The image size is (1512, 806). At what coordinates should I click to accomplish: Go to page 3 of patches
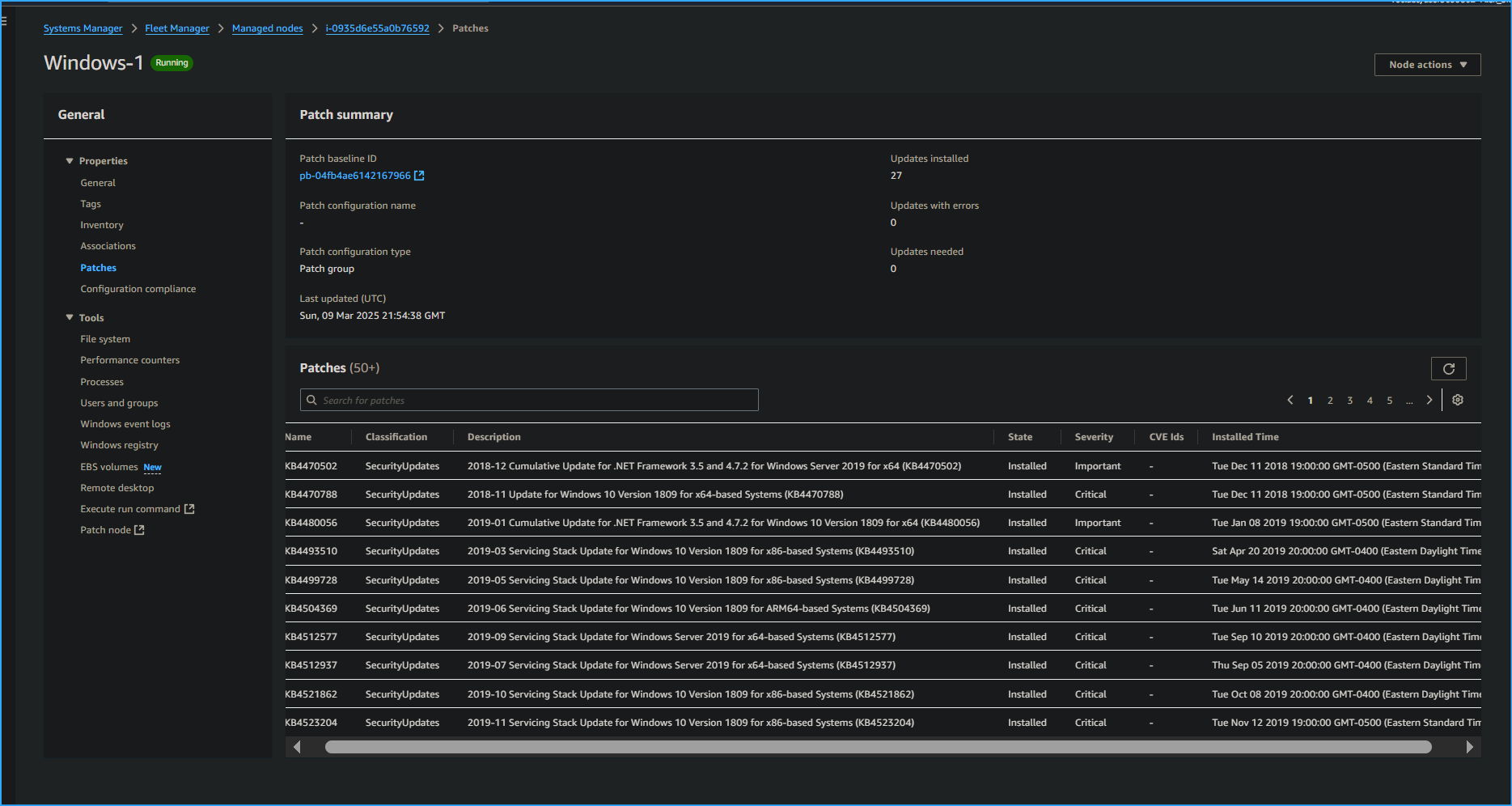tap(1349, 400)
